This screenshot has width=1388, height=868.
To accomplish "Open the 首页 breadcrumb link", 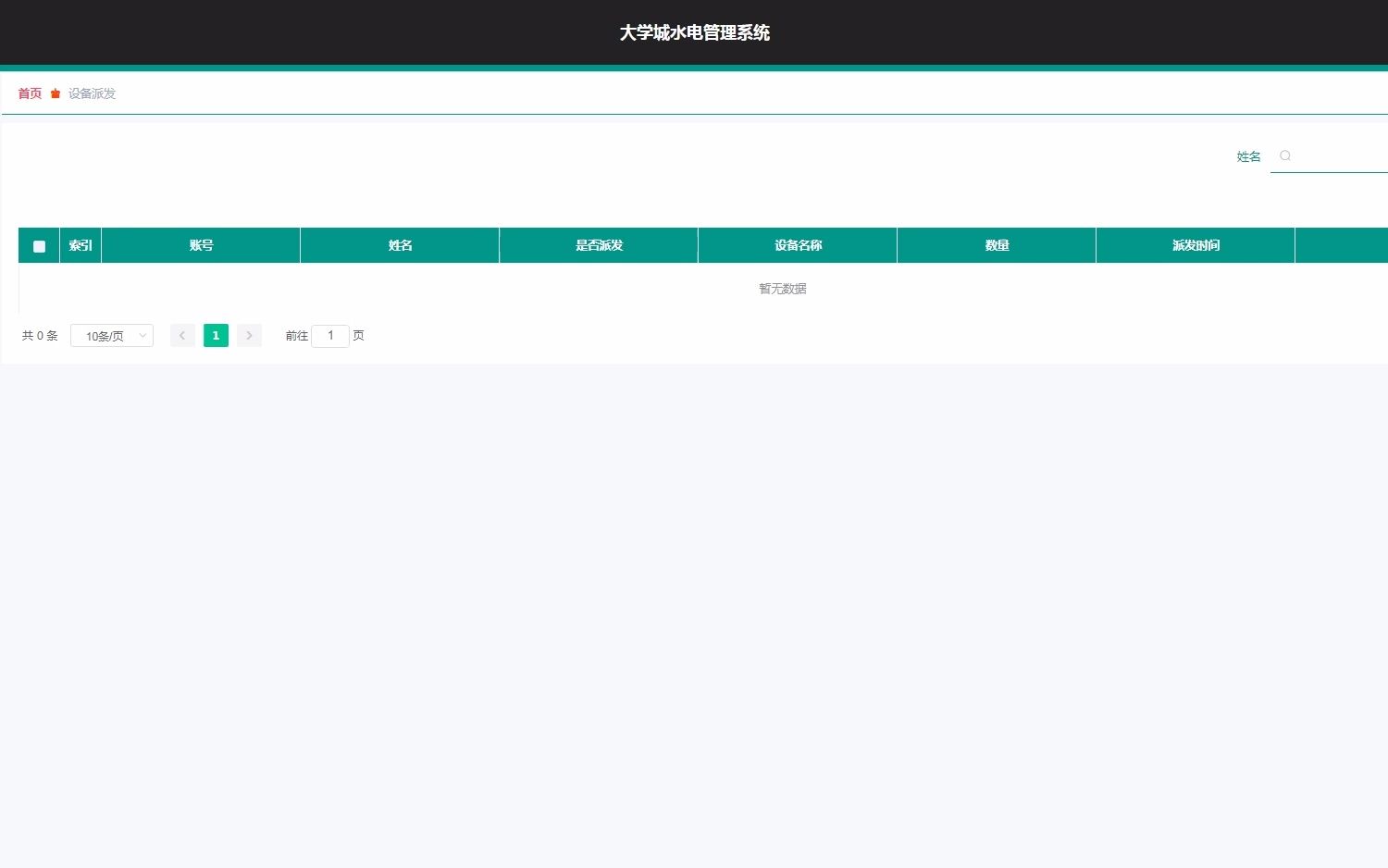I will pyautogui.click(x=29, y=93).
